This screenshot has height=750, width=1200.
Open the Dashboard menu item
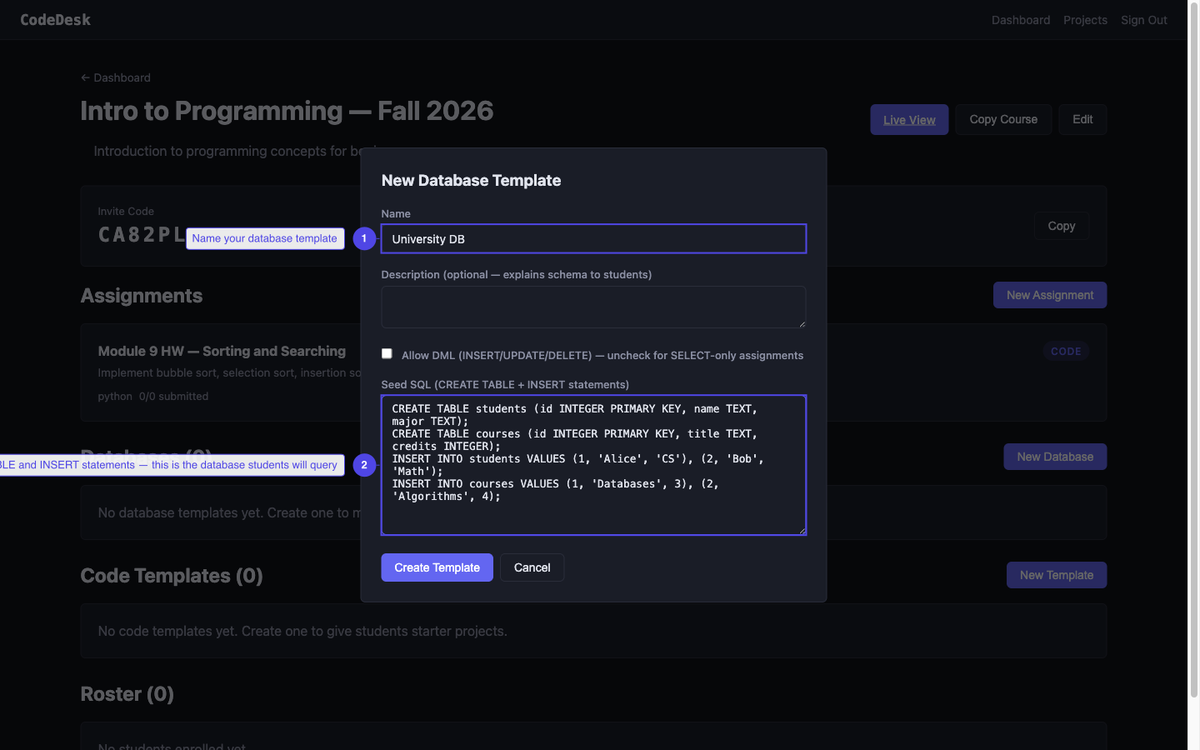[1020, 19]
